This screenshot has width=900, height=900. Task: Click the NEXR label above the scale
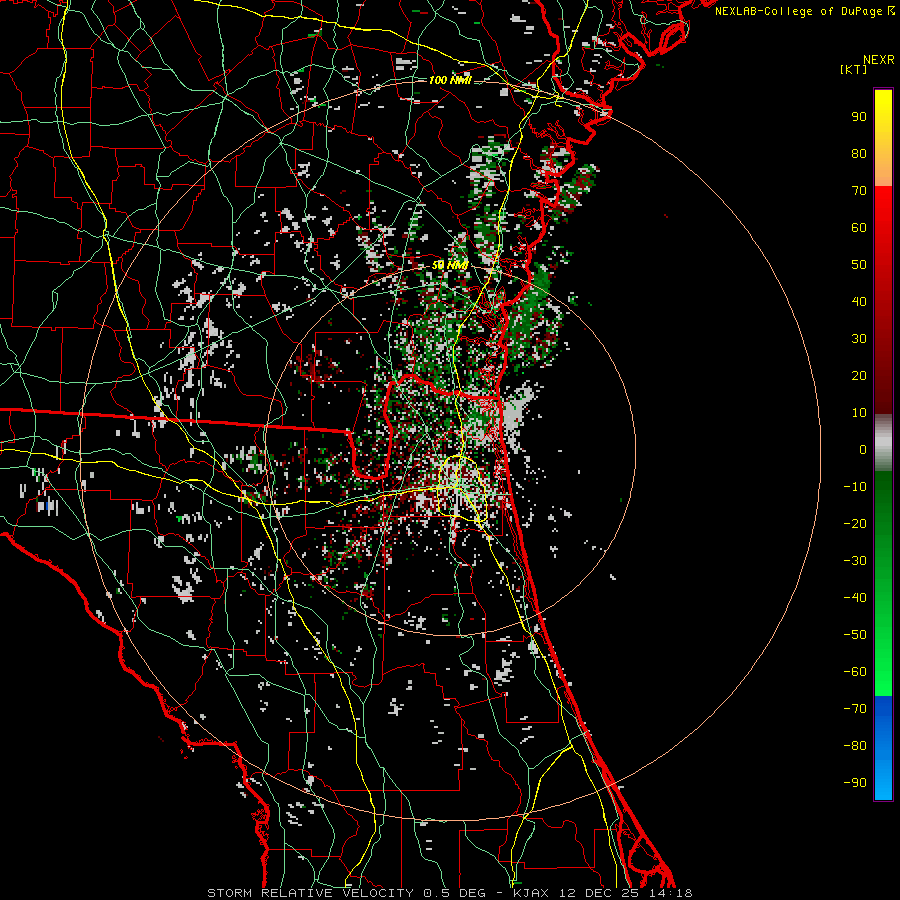click(x=879, y=60)
